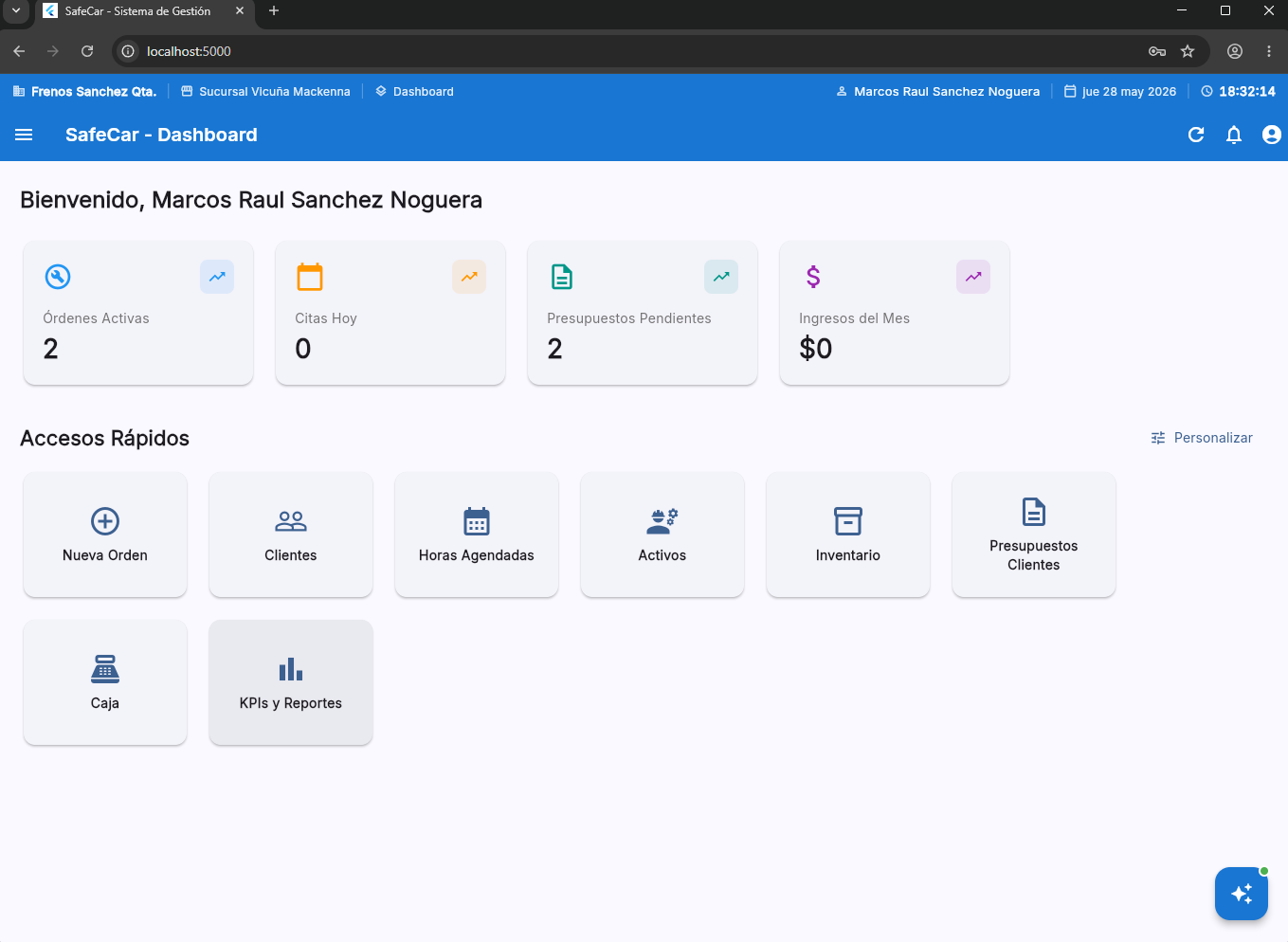Click the wrench icon on Órdenes Activas

click(x=58, y=277)
